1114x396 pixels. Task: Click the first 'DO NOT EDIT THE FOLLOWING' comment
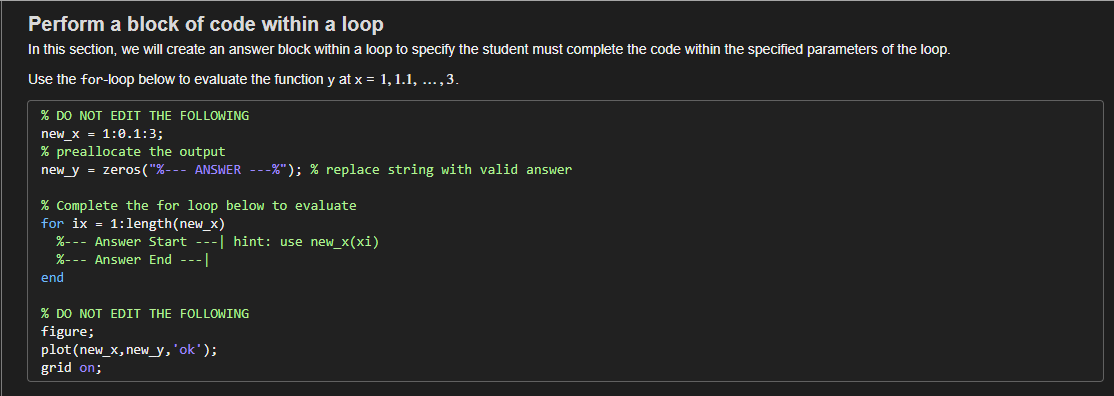coord(145,115)
